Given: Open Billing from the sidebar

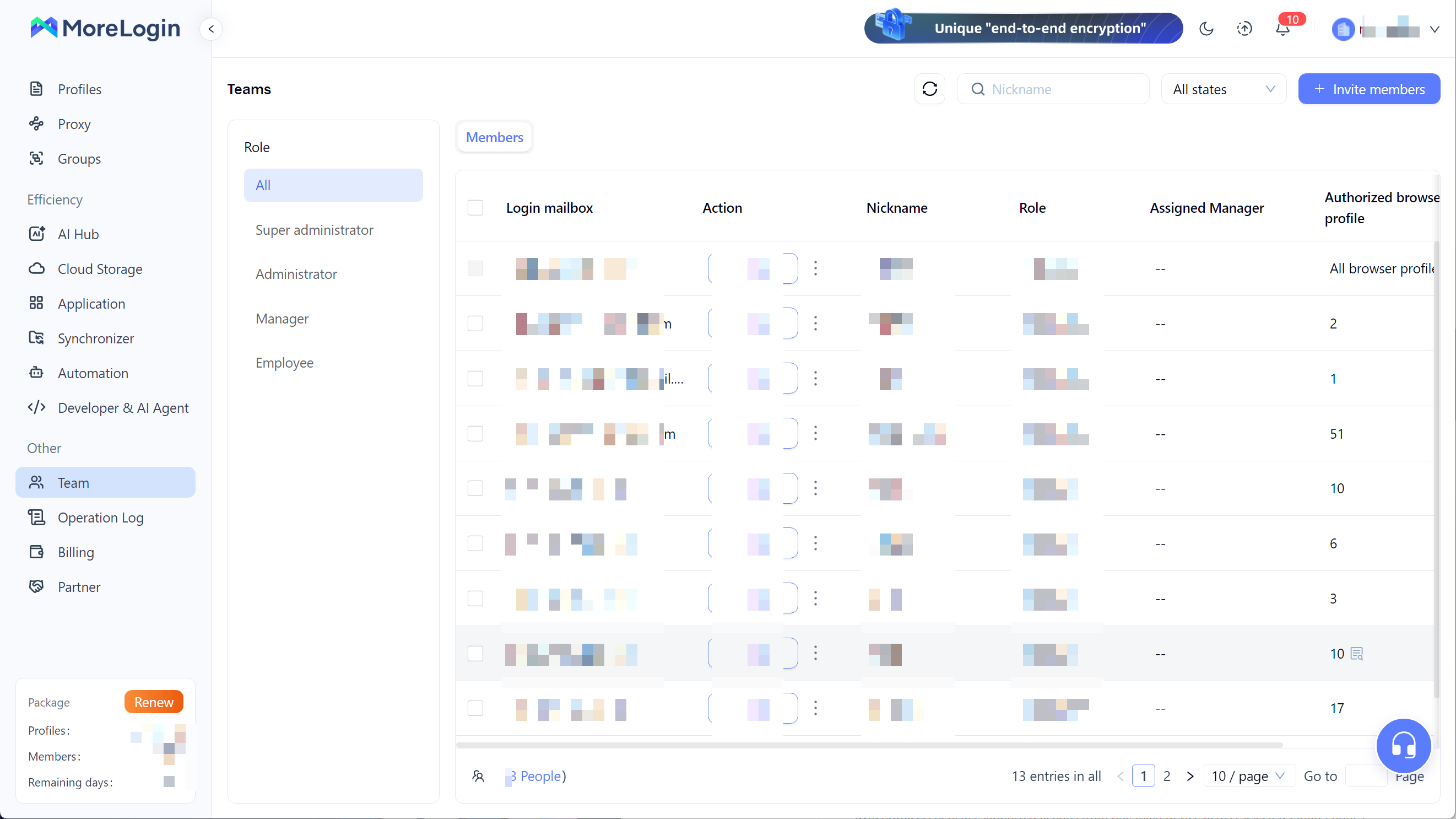Looking at the screenshot, I should tap(75, 552).
